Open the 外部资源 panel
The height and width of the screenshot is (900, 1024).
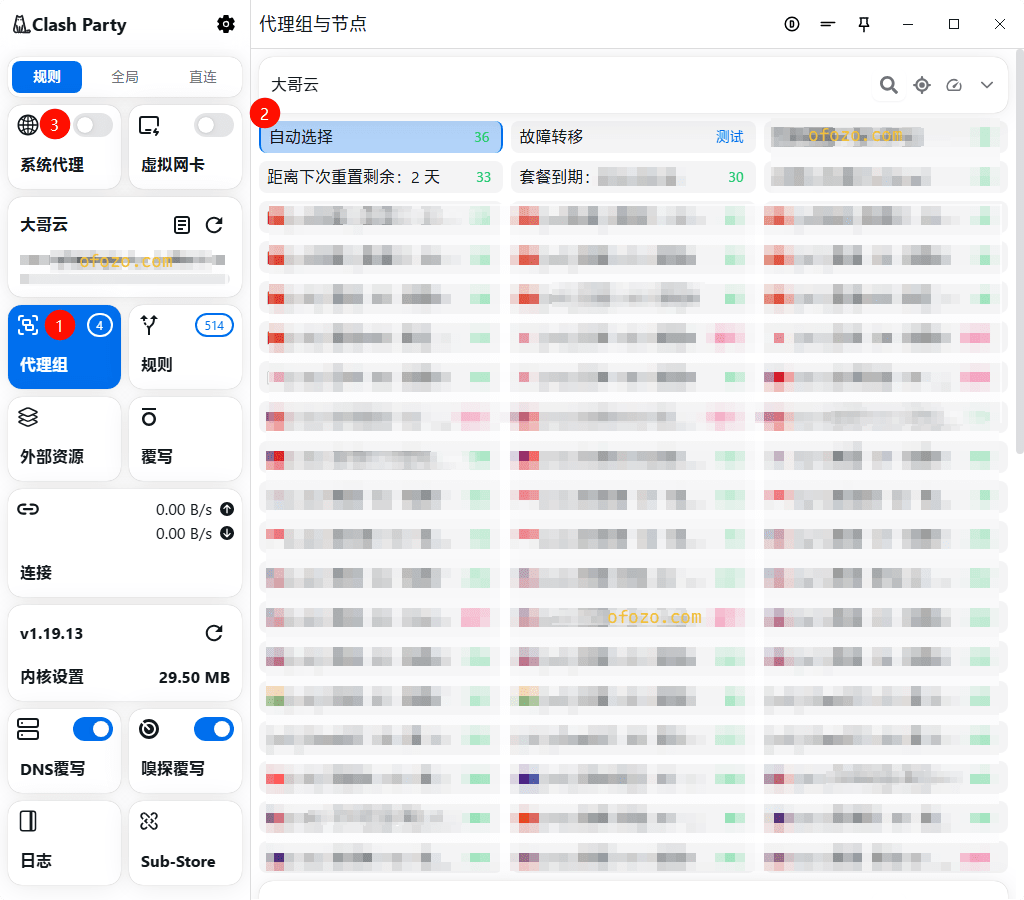pyautogui.click(x=64, y=439)
